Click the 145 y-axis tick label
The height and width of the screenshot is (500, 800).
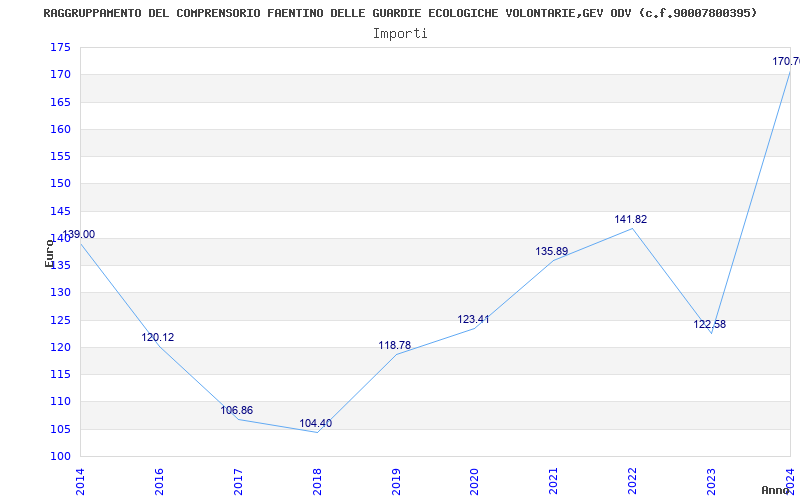tap(60, 211)
